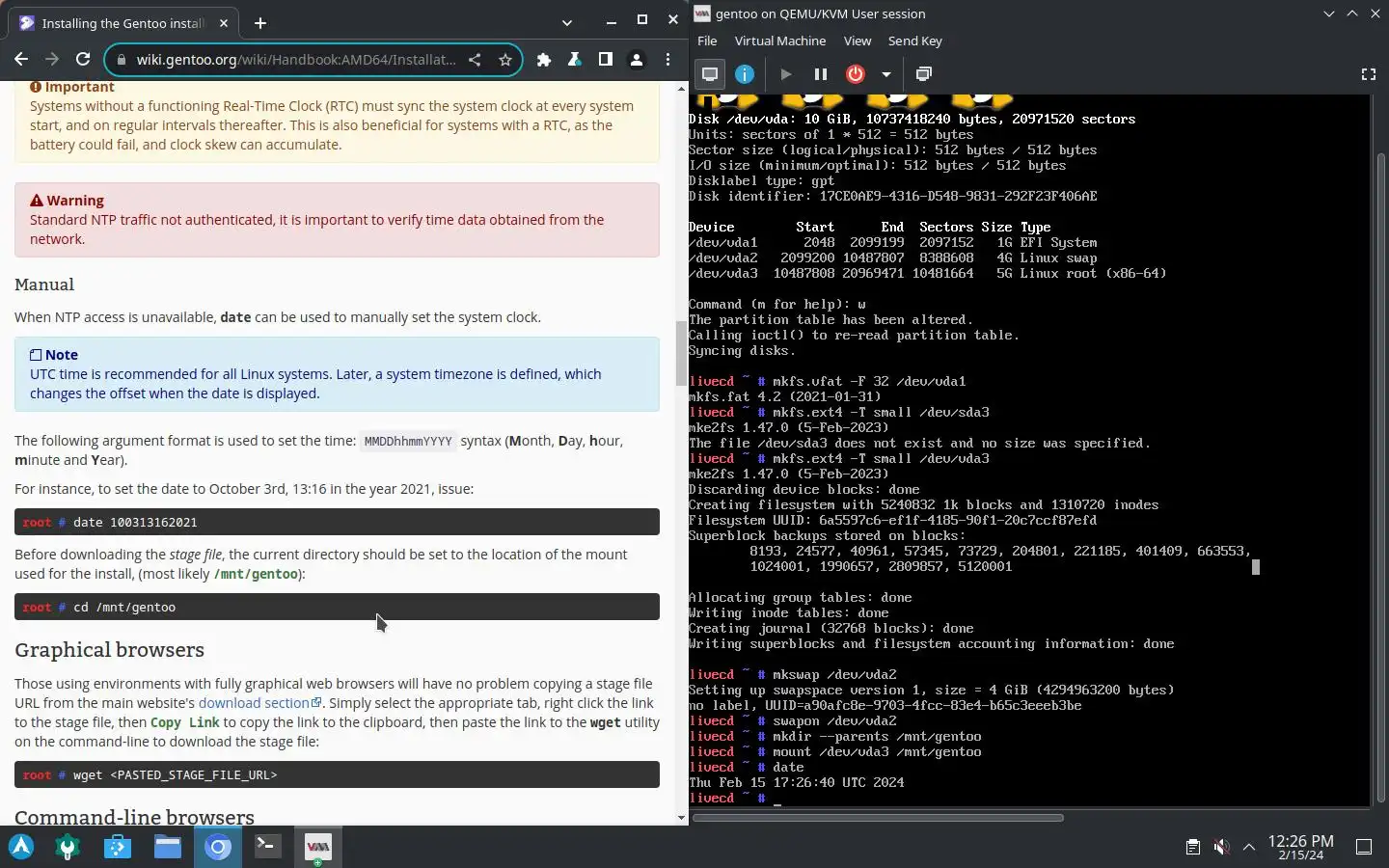Click the wget PASTED_STAGE_FILE_URL command
The image size is (1389, 868).
337,774
